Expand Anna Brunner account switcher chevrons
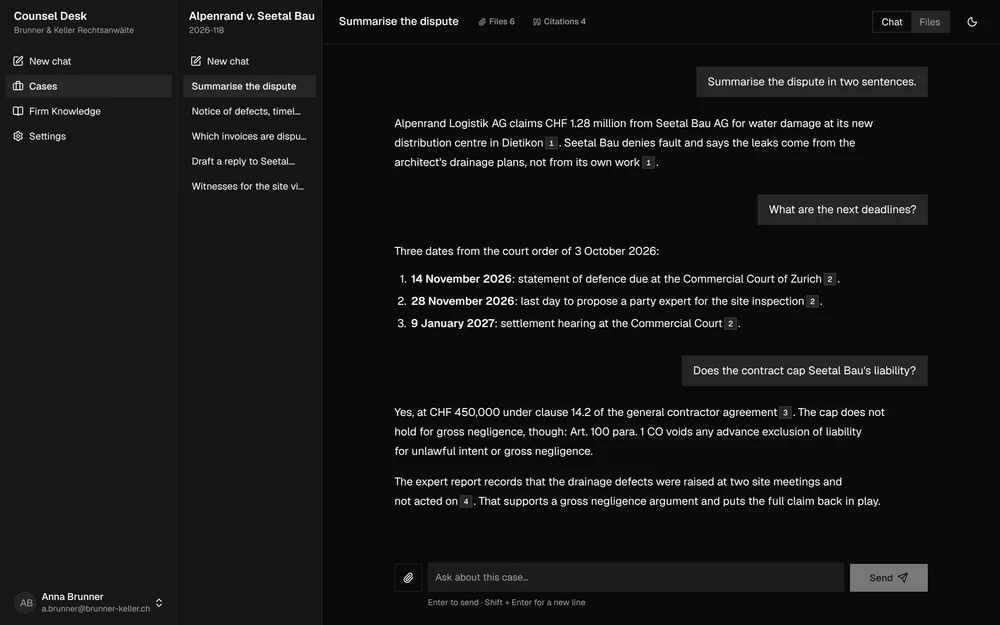This screenshot has height=625, width=1000. 159,603
